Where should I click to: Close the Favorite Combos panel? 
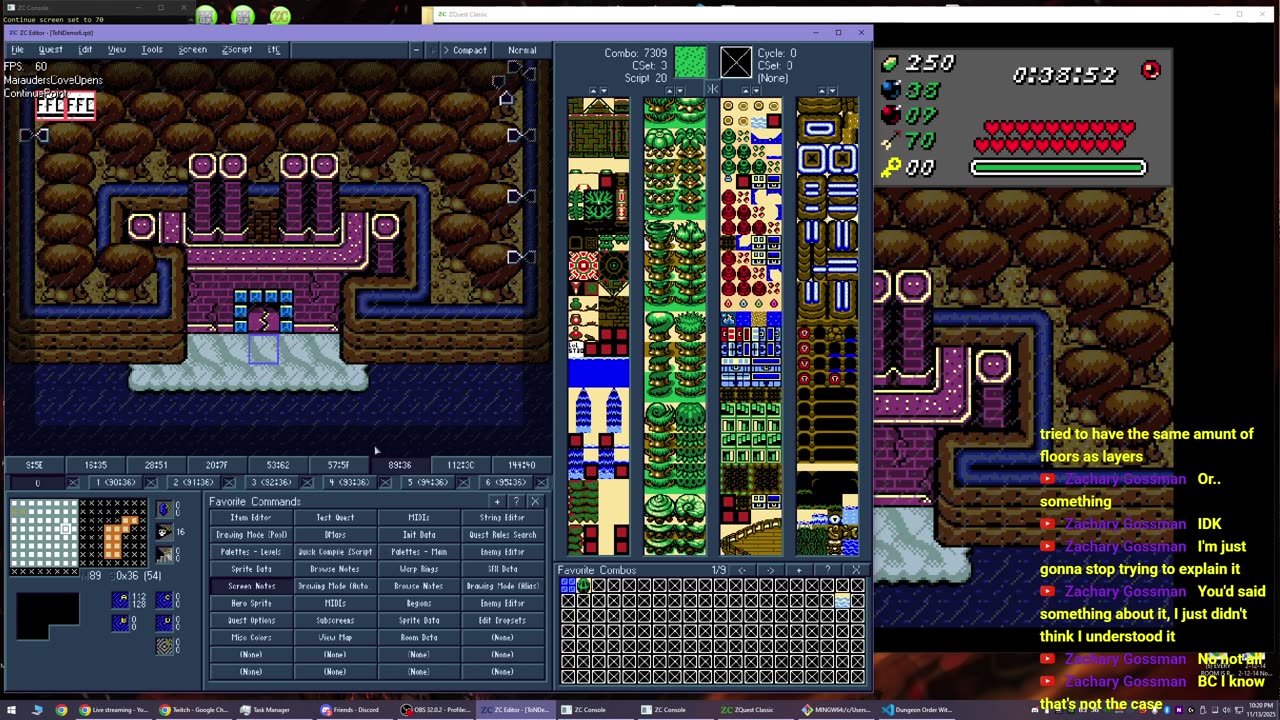point(856,570)
